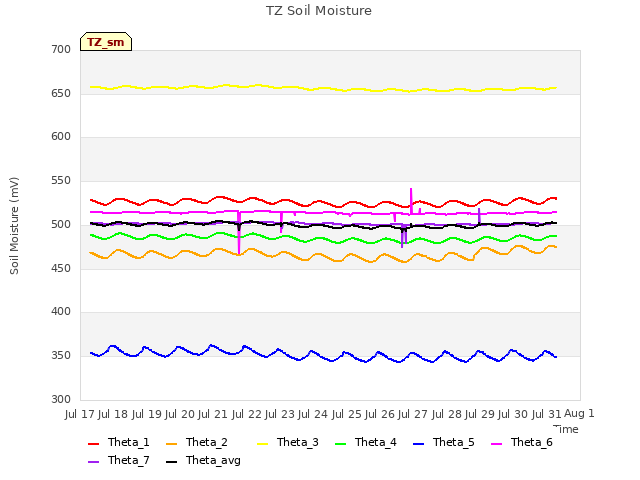The height and width of the screenshot is (480, 640).
Task: Click the Jul 27 x-axis label
Action: coord(413,414)
